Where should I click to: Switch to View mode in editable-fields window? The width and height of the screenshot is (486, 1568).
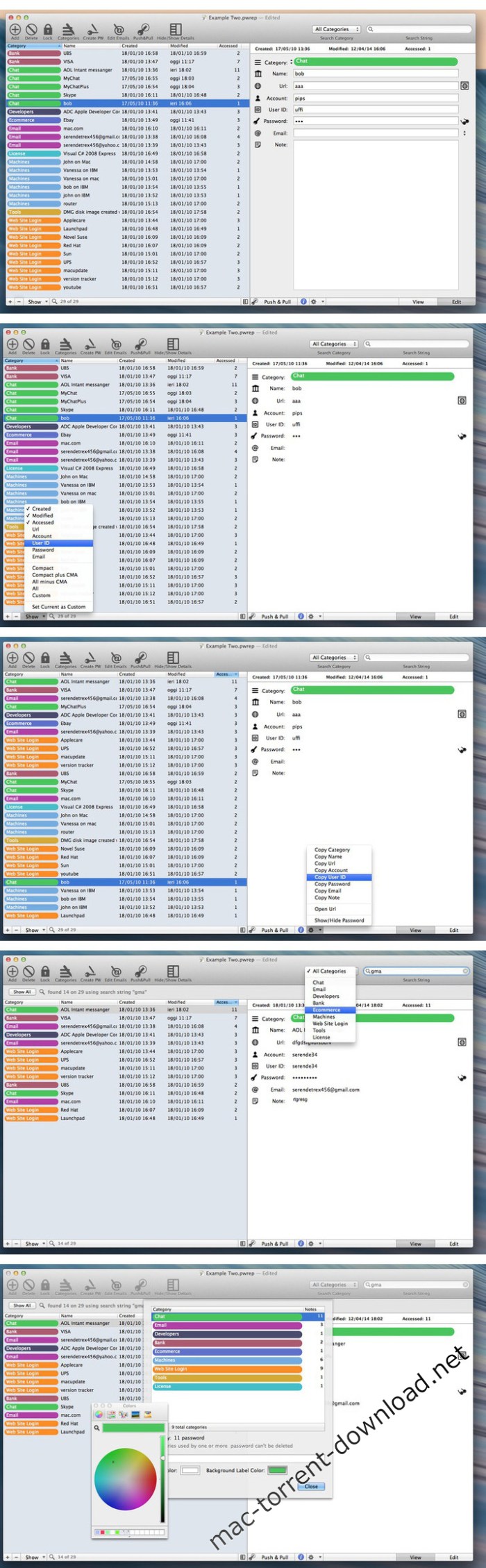(418, 302)
